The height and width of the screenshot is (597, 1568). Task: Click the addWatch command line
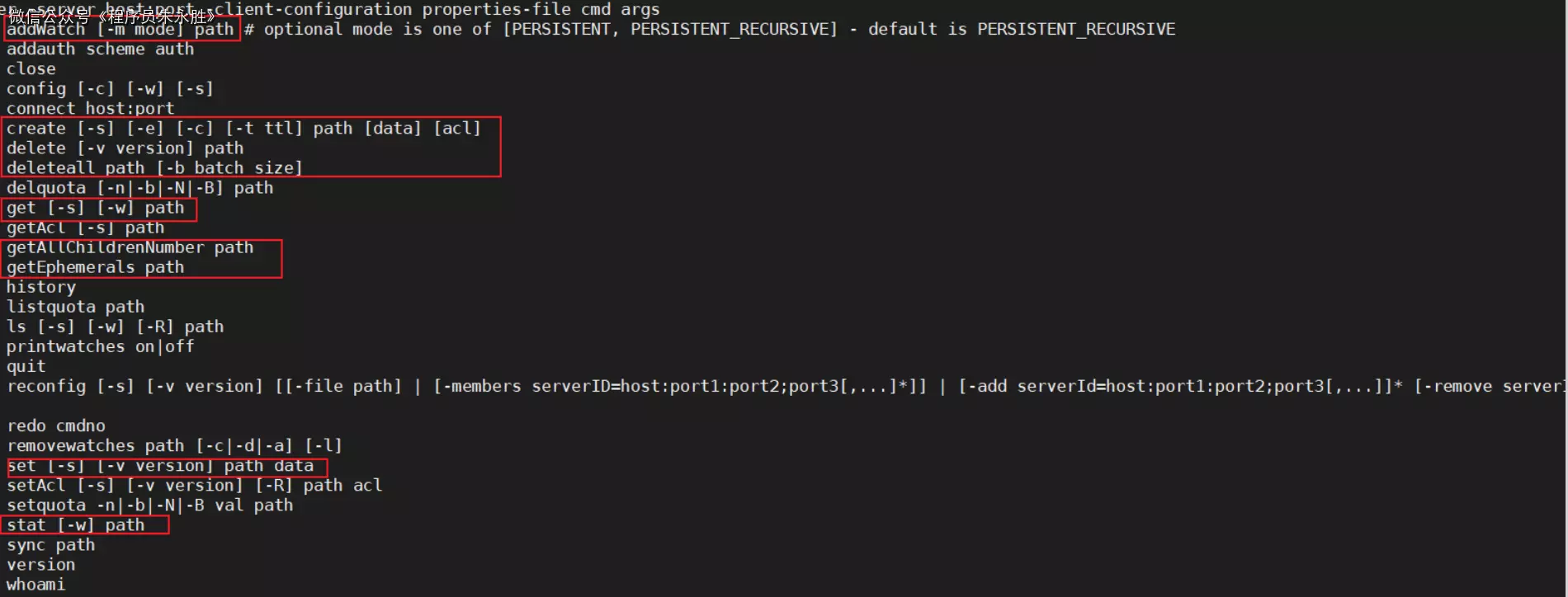(x=120, y=30)
